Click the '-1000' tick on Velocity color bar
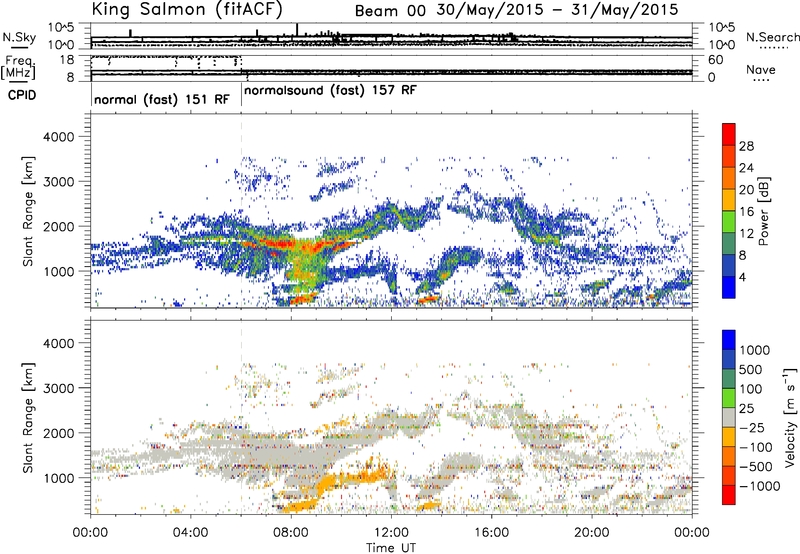Viewport: 800px width, 554px height. 759,486
